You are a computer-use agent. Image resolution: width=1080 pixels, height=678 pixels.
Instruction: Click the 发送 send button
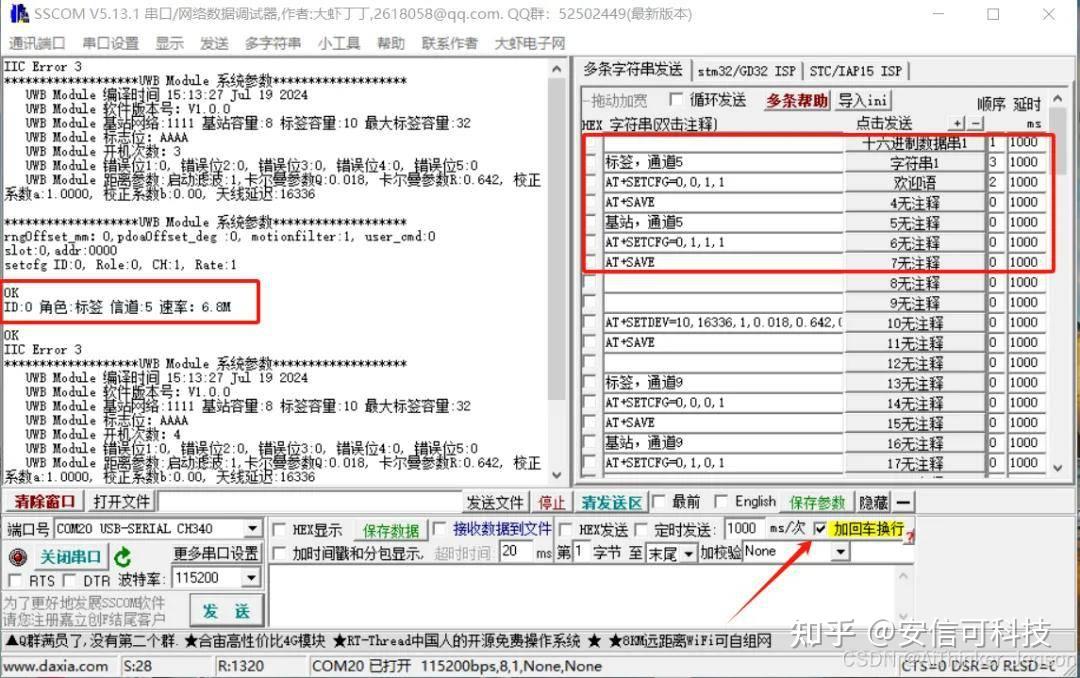[226, 610]
